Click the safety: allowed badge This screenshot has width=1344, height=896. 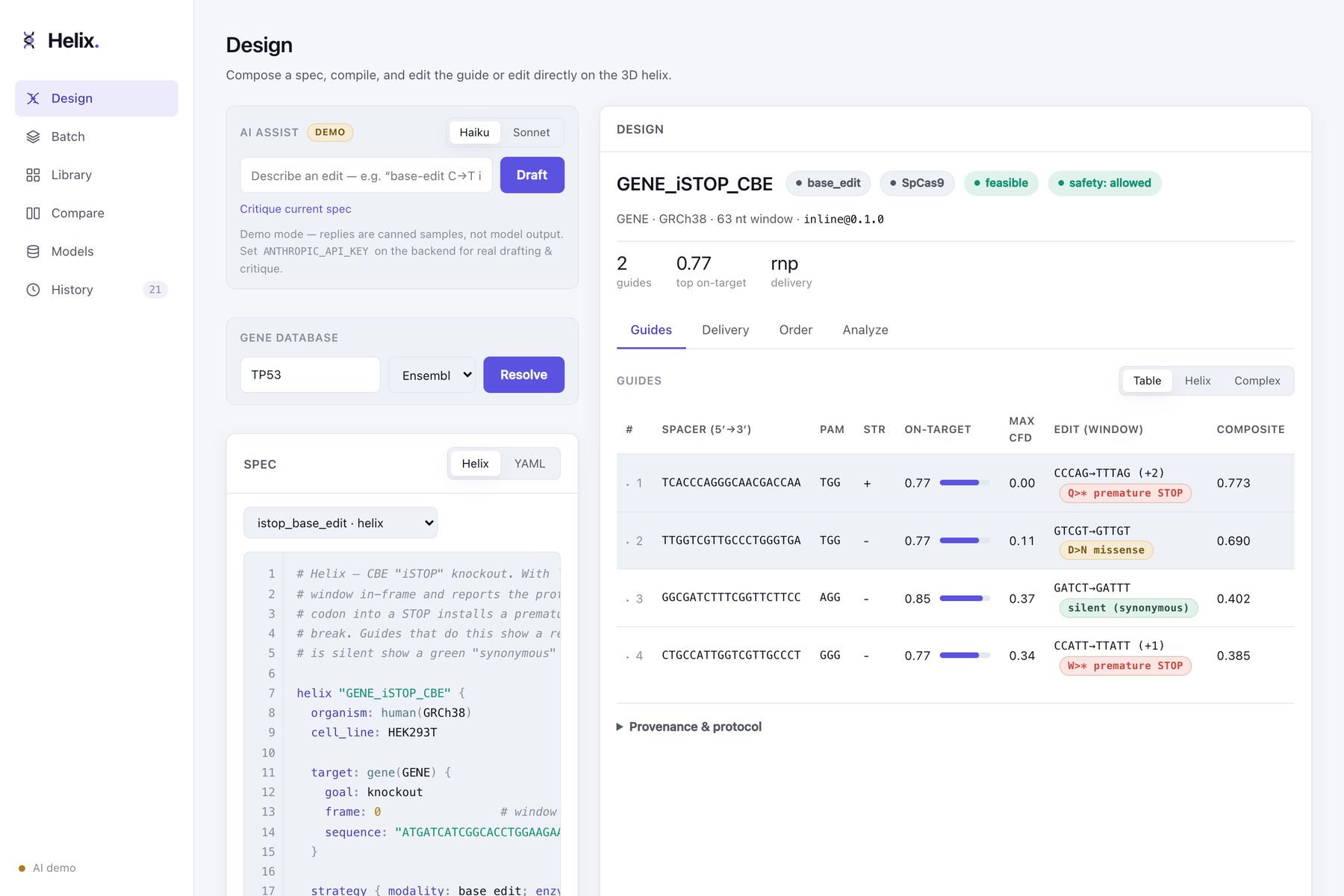(1104, 183)
